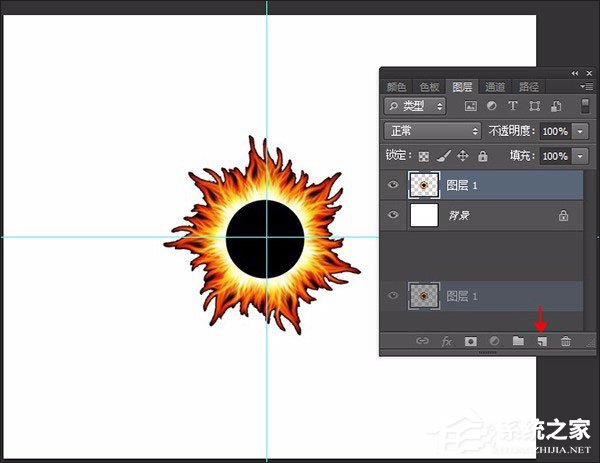The image size is (600, 463).
Task: Open the blend mode 正常 dropdown
Action: pos(432,131)
